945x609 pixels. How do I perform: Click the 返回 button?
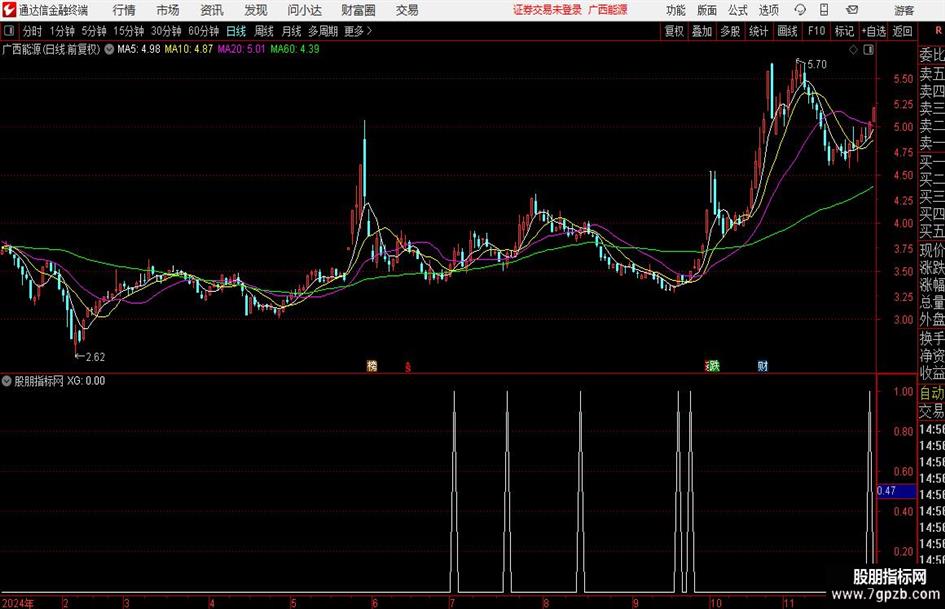[x=902, y=31]
